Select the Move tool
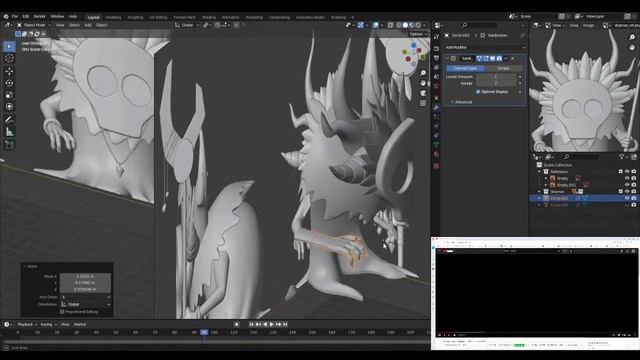The image size is (640, 360). point(9,71)
